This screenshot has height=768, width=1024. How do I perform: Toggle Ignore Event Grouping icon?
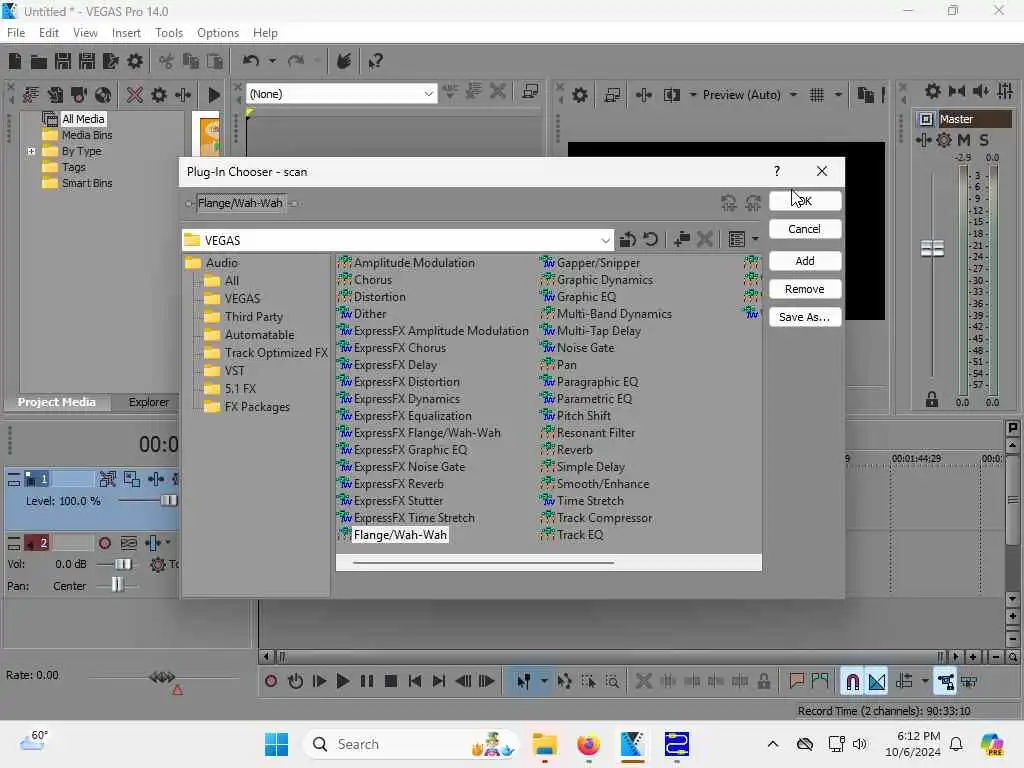[968, 682]
